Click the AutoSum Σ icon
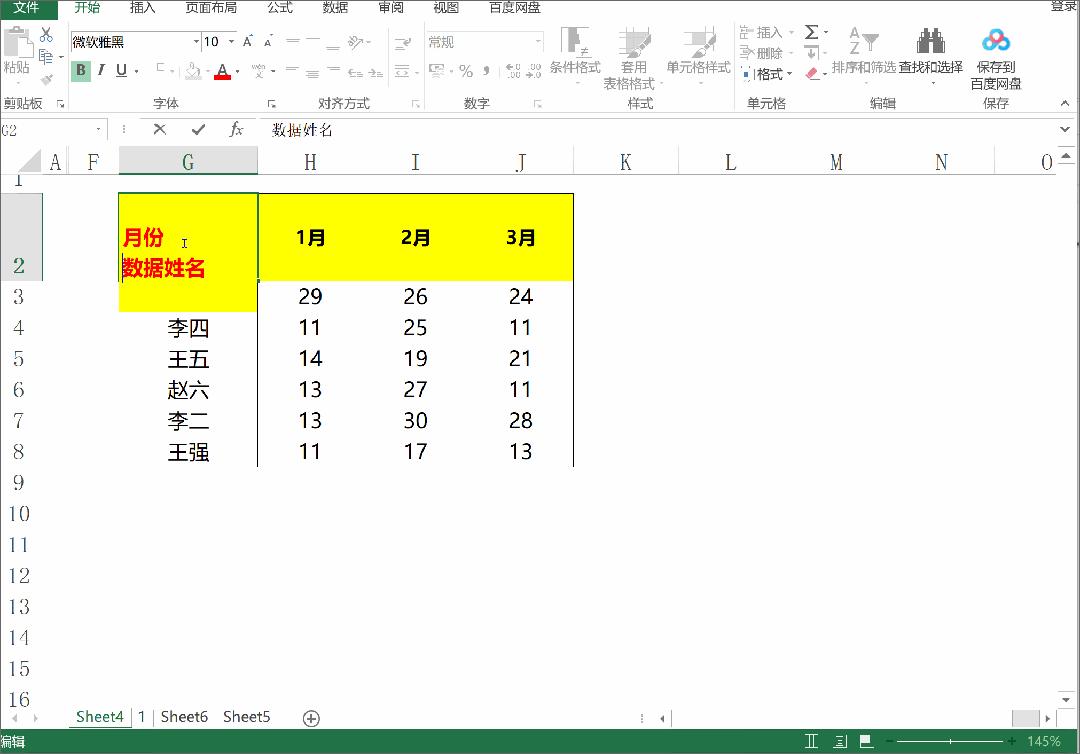This screenshot has height=754, width=1080. click(x=810, y=33)
